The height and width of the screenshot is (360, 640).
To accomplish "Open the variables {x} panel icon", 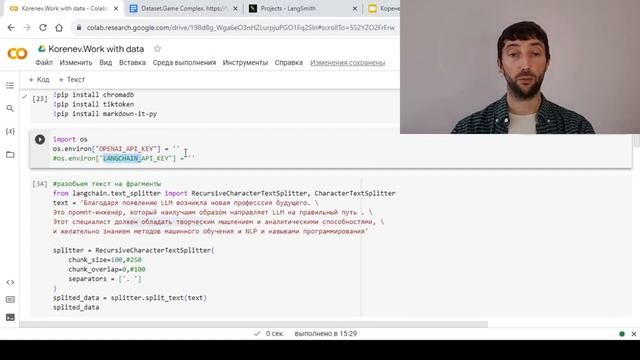I will coord(10,131).
